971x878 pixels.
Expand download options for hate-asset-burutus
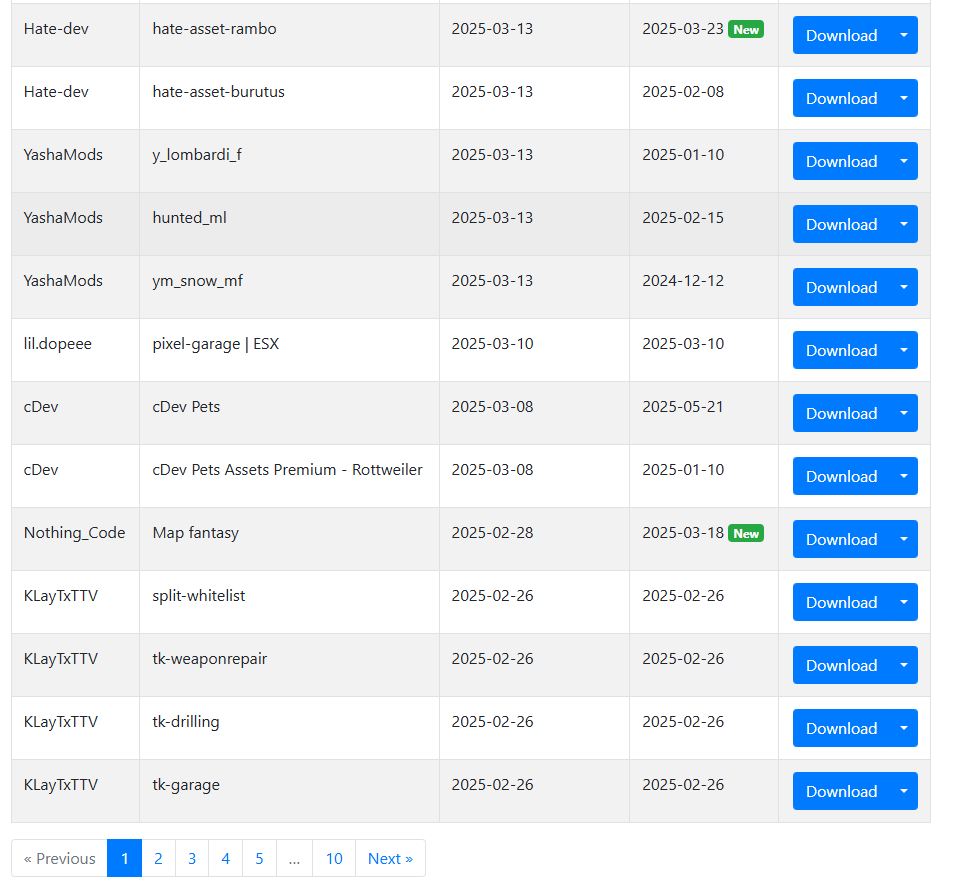(904, 98)
